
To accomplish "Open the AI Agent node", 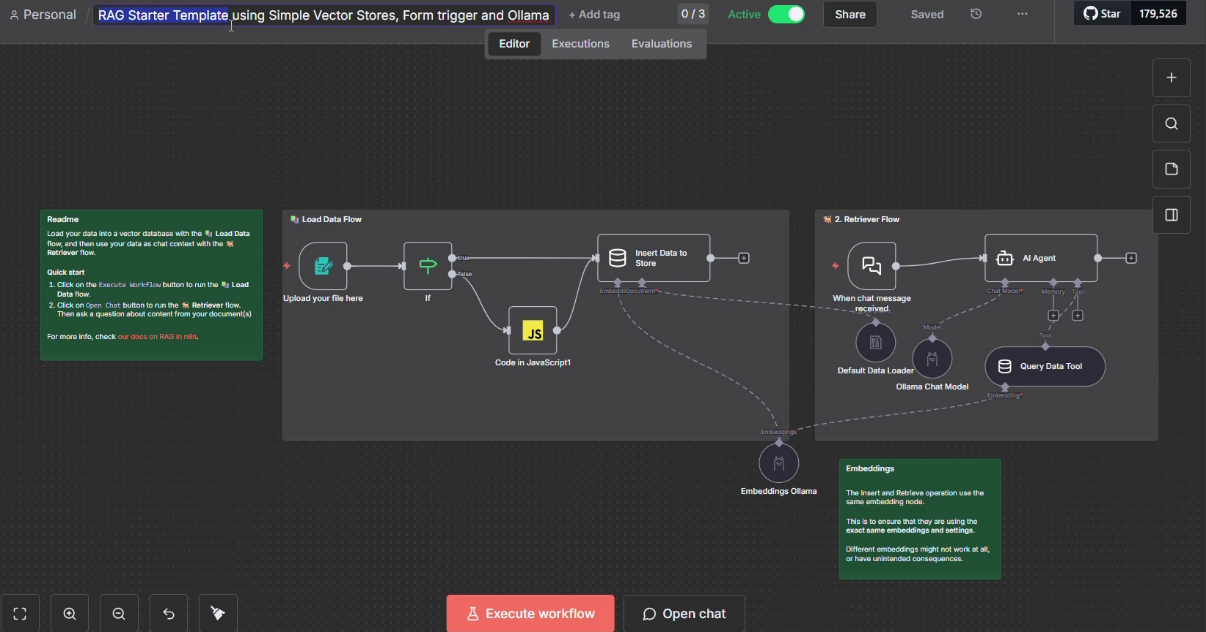I will (1040, 258).
